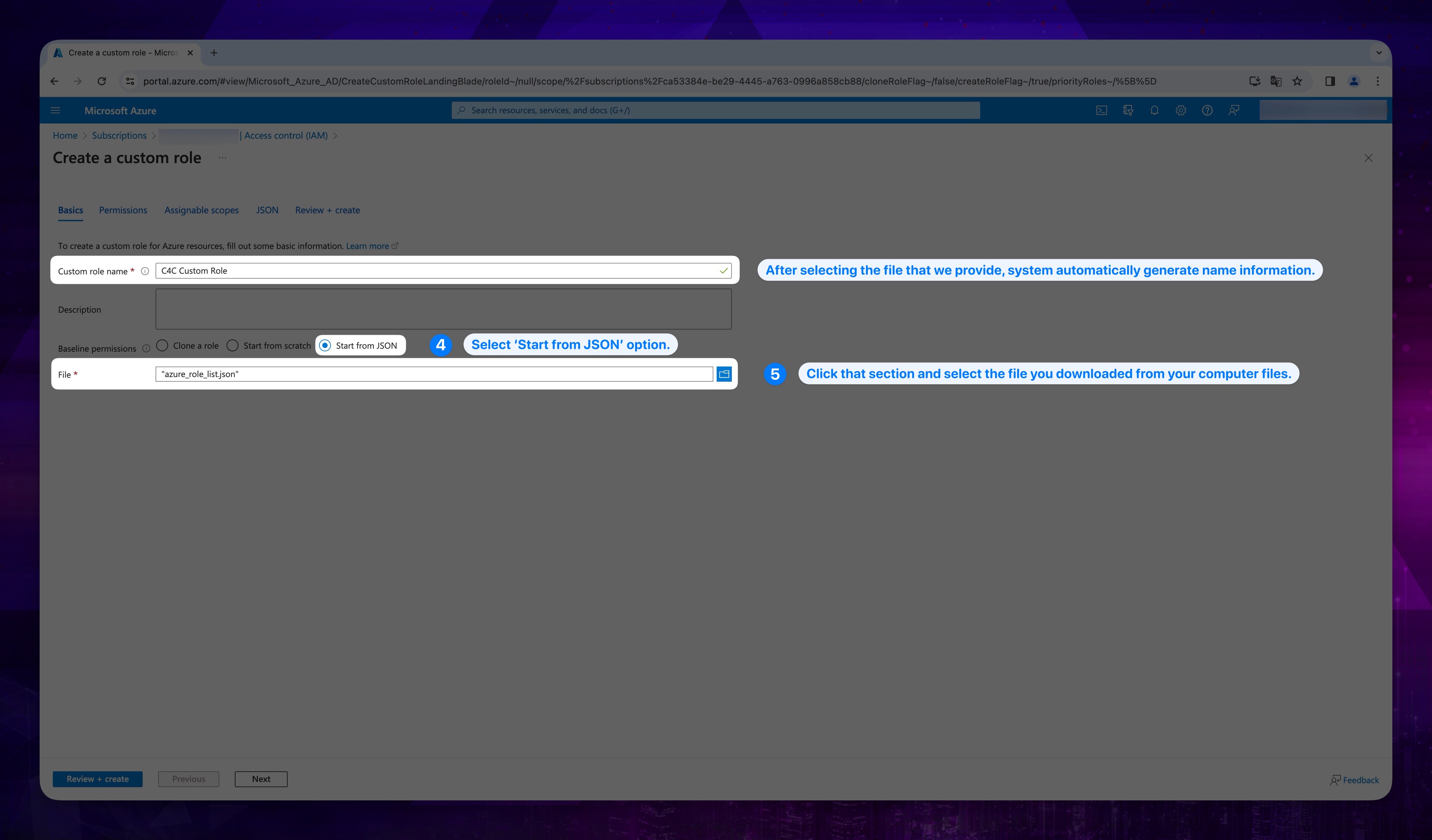
Task: Open the Chrome profile avatar
Action: pyautogui.click(x=1354, y=81)
